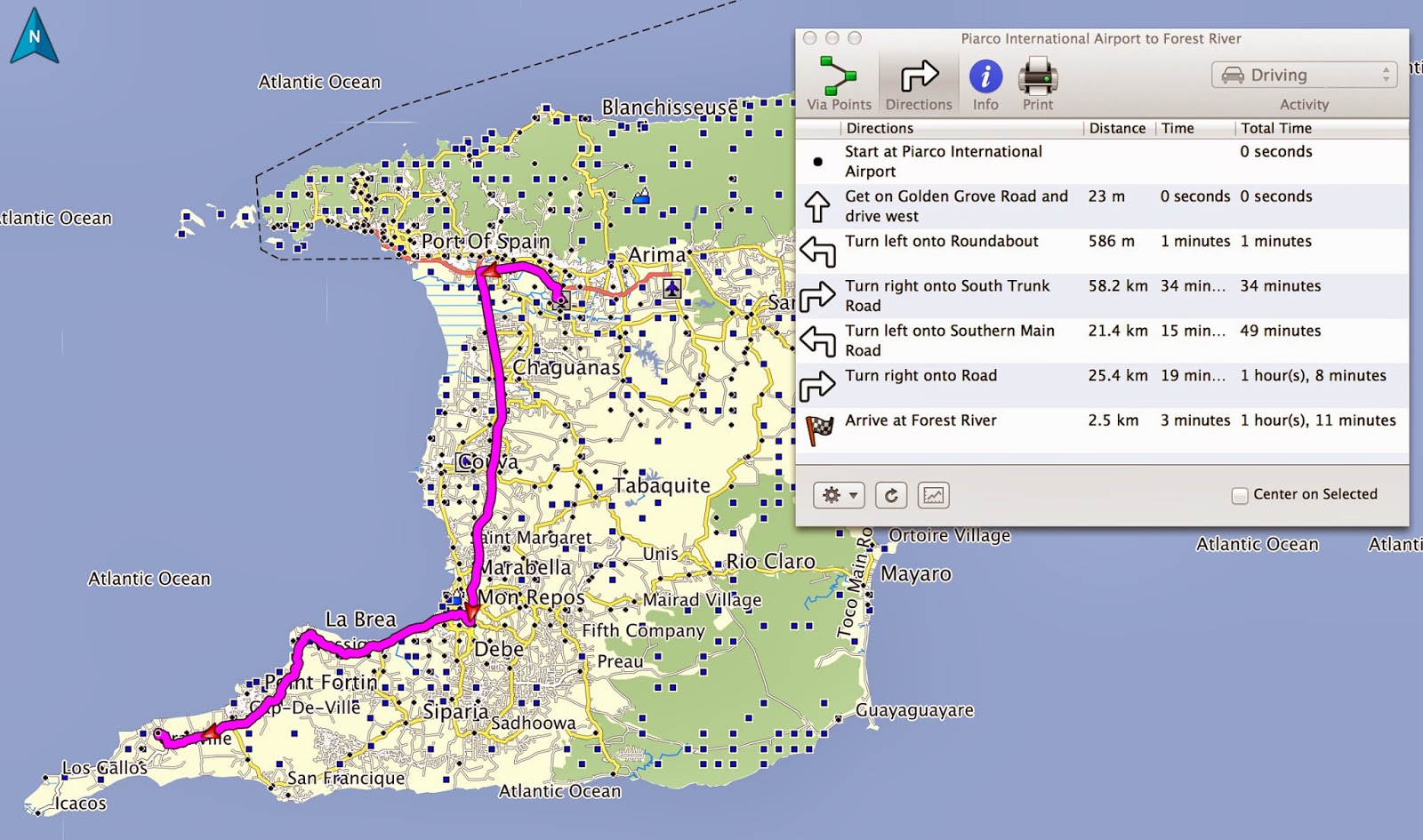Click the left-turn icon beside Southern Main Road
Screen dimensions: 1423x840
[x=819, y=340]
